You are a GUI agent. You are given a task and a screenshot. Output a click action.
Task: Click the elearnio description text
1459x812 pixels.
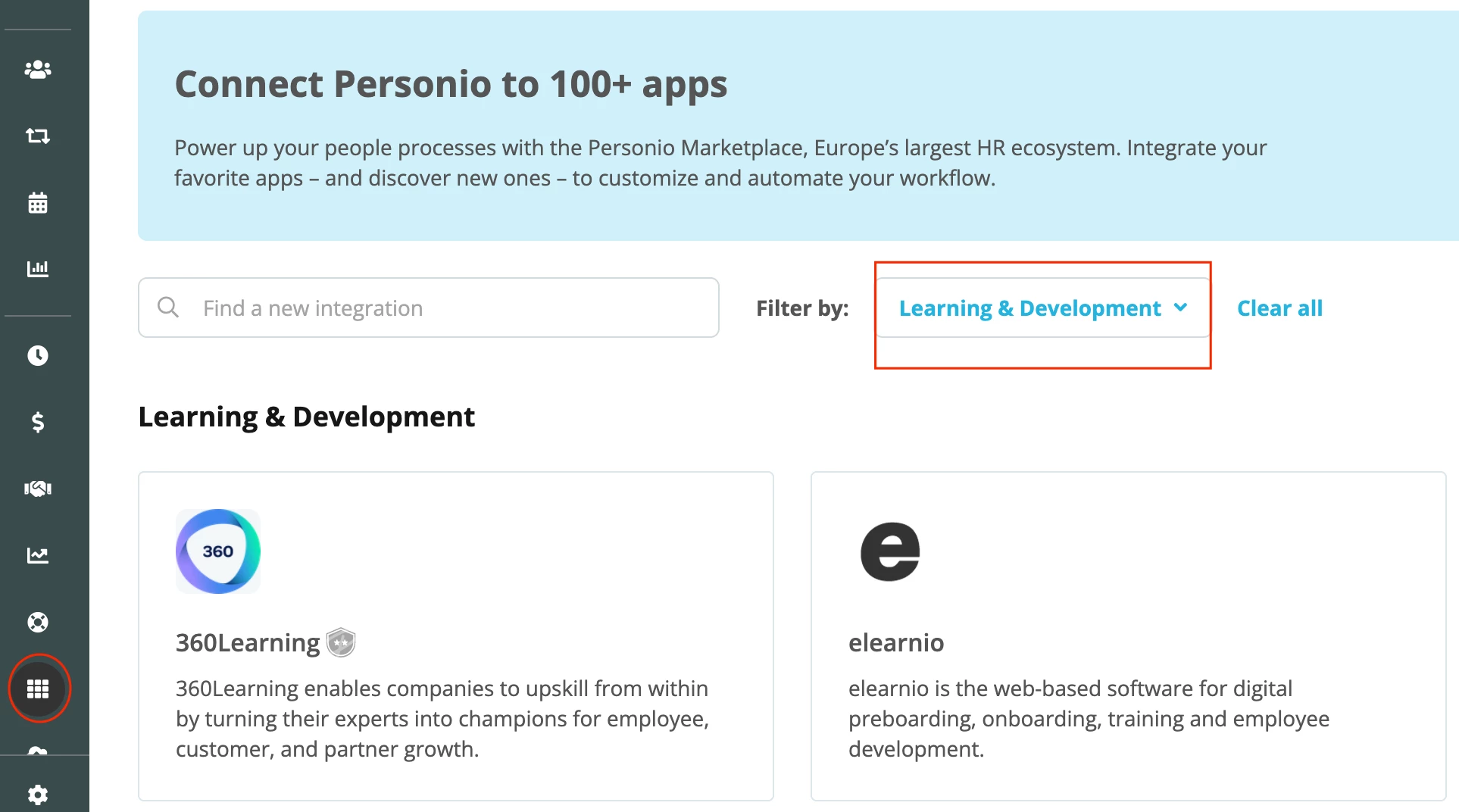click(1089, 719)
